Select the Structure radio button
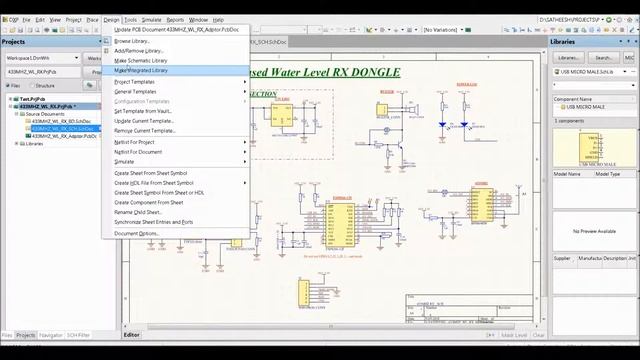 pos(32,86)
